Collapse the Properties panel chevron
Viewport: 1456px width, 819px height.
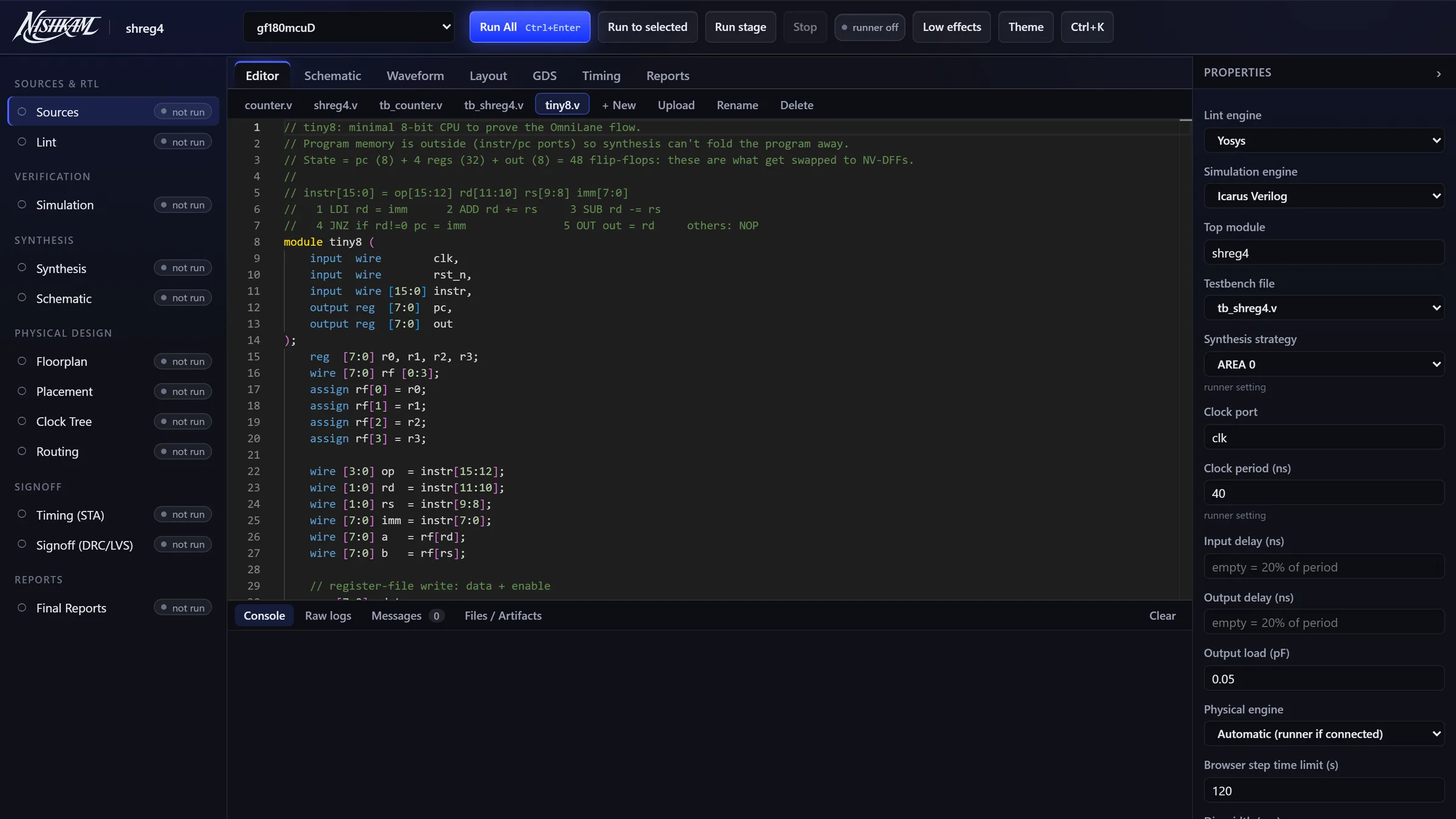(1438, 73)
